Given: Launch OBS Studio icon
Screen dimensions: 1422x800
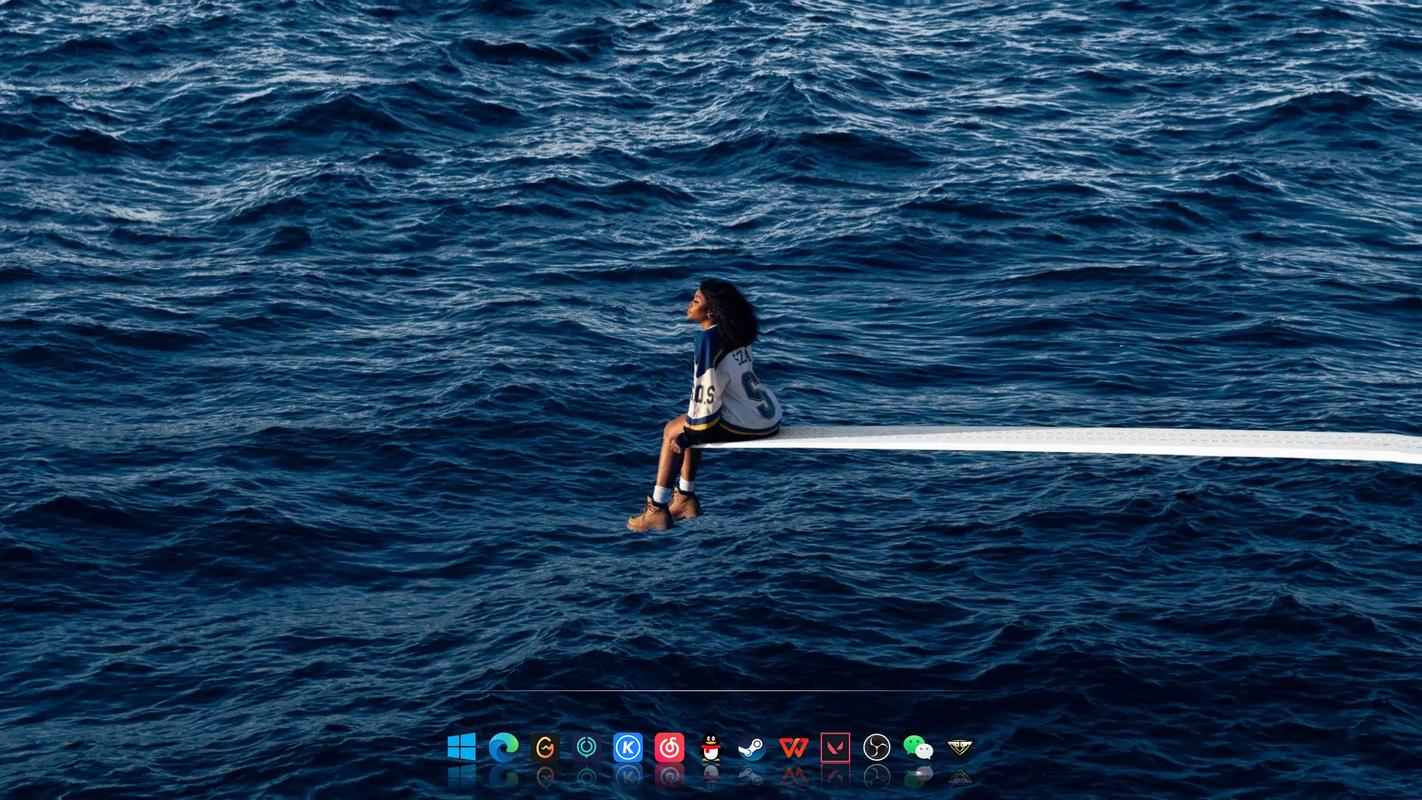Looking at the screenshot, I should click(877, 747).
